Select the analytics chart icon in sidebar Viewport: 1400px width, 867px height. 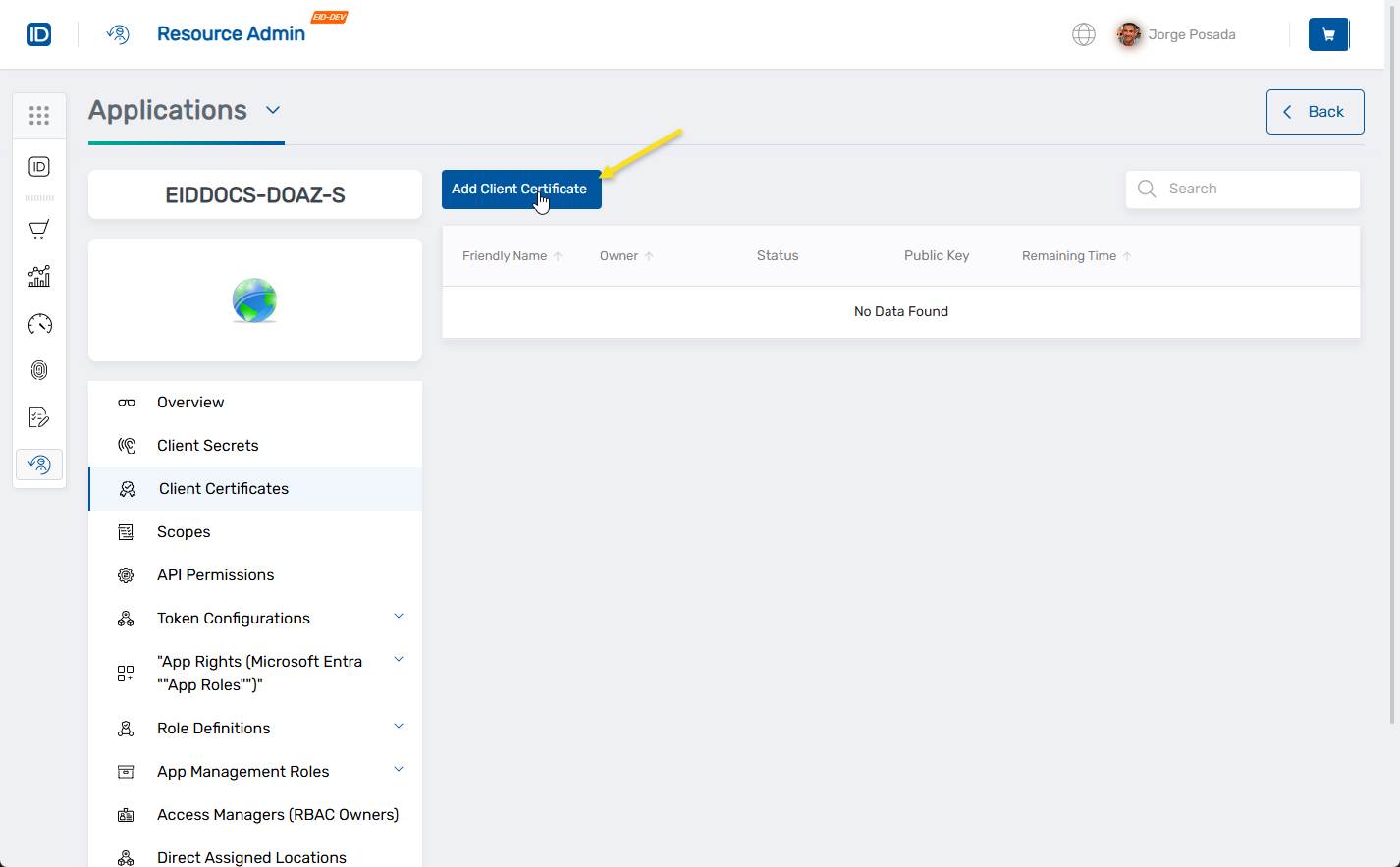(39, 276)
